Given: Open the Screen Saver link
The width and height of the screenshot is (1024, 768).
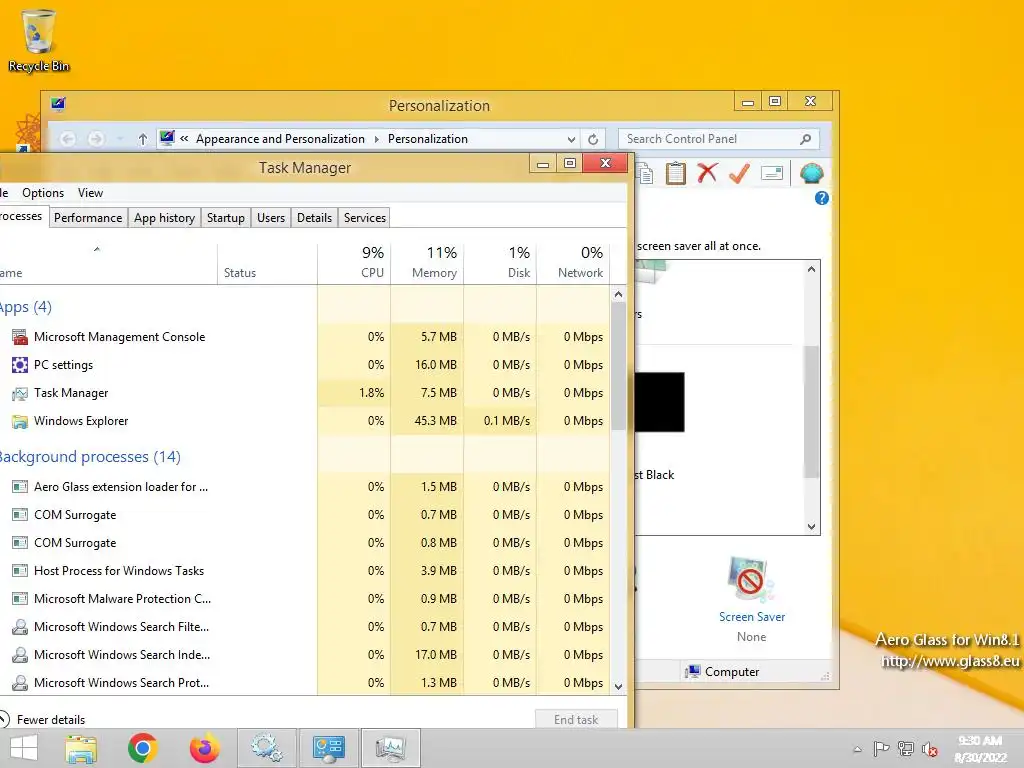Looking at the screenshot, I should (x=752, y=616).
